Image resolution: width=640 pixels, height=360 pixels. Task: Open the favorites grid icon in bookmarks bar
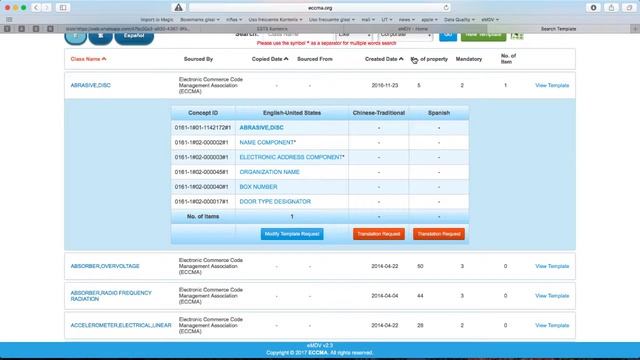coord(9,19)
